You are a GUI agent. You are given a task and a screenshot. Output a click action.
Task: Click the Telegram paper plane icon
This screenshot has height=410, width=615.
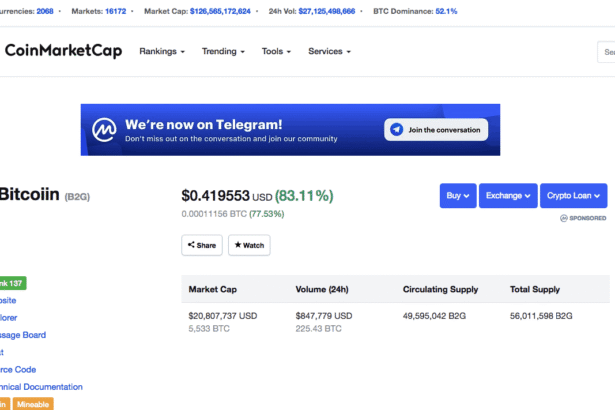coord(397,129)
